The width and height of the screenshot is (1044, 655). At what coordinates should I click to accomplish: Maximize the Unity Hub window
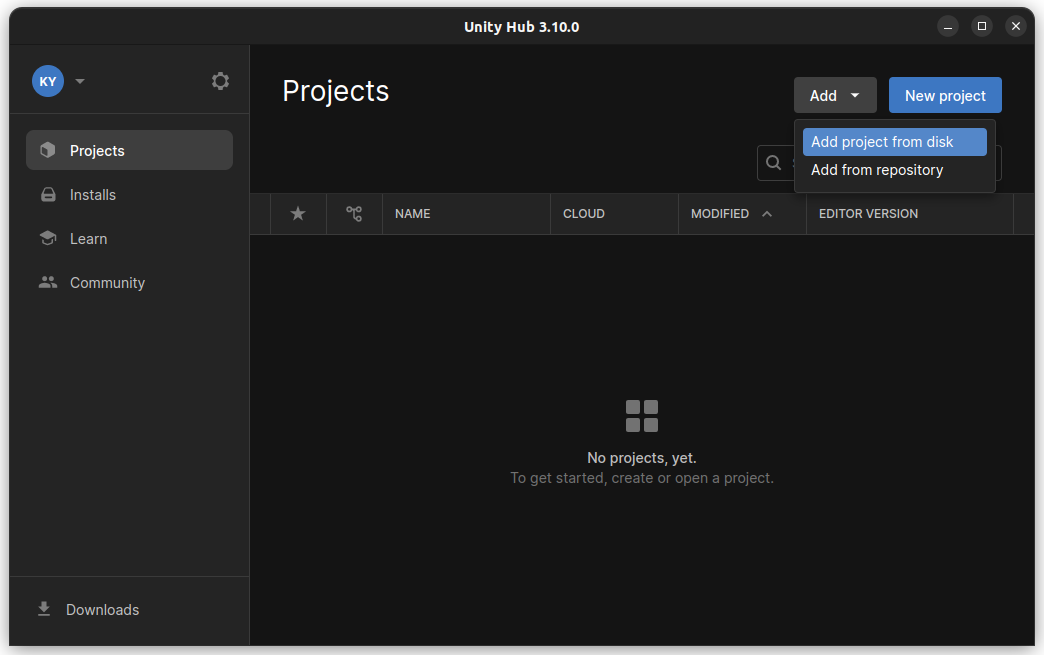tap(981, 27)
